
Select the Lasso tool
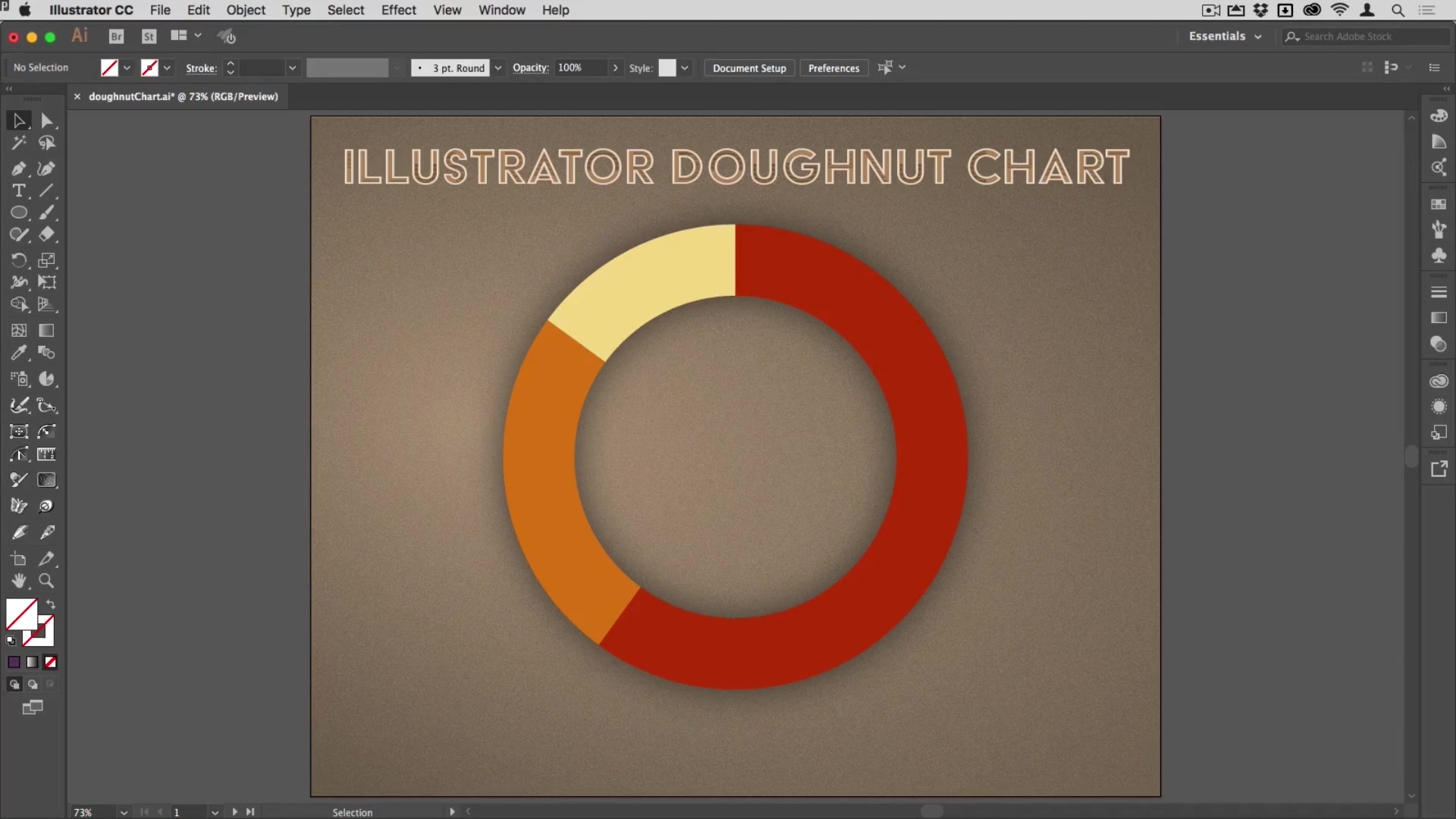pos(47,143)
